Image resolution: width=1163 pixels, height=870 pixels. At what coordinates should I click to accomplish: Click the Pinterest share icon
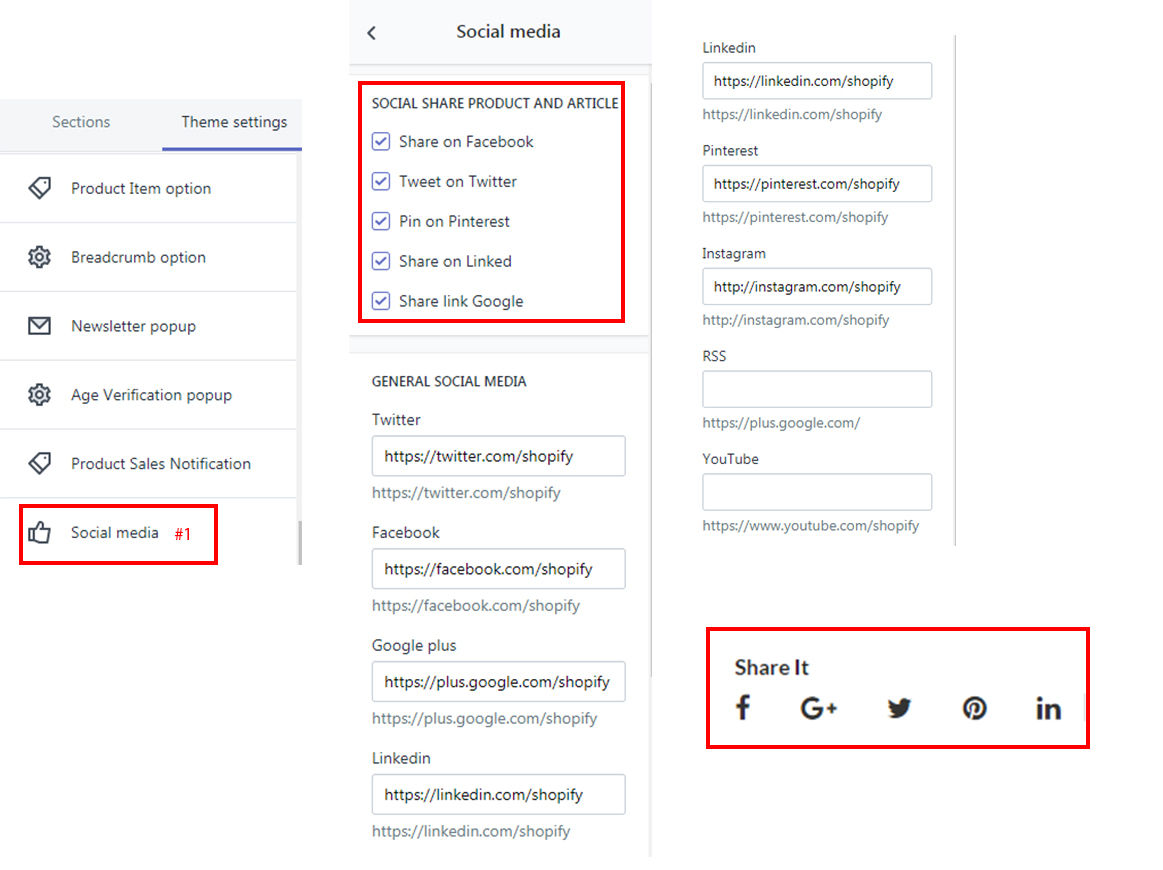point(974,708)
